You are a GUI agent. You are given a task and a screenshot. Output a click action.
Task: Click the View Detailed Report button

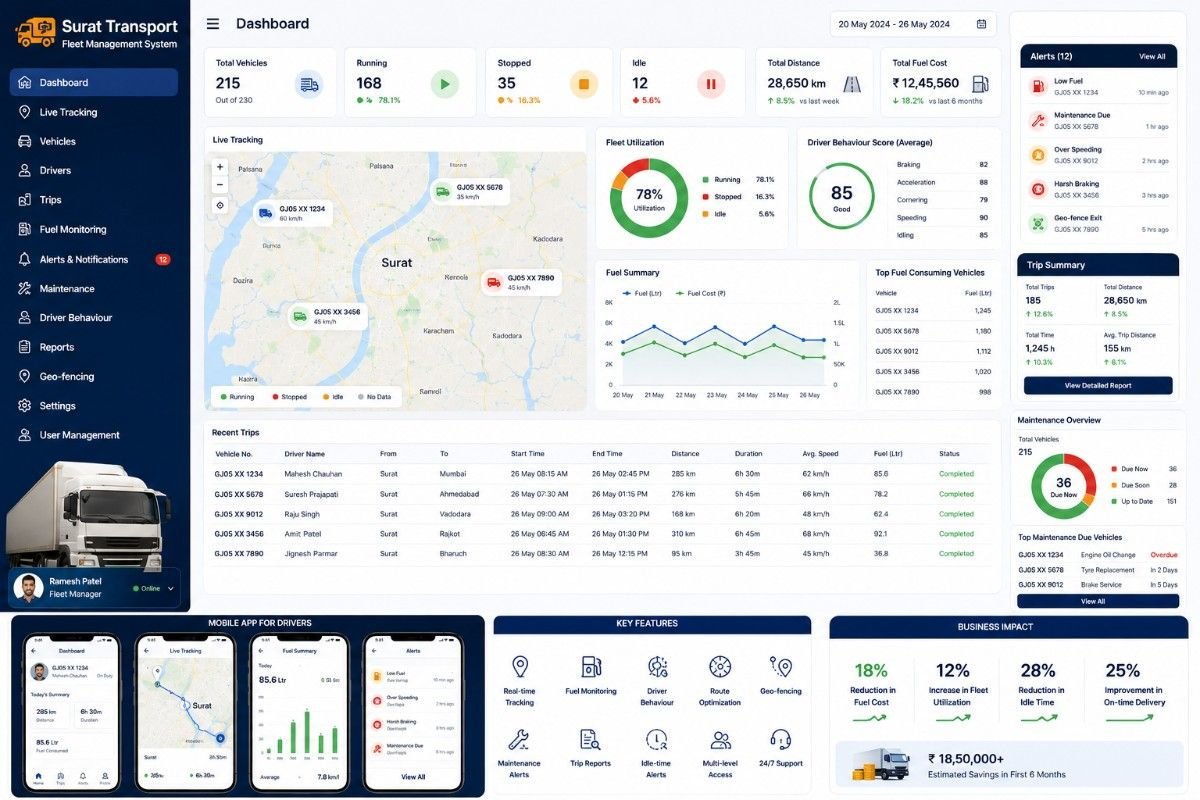[x=1098, y=385]
